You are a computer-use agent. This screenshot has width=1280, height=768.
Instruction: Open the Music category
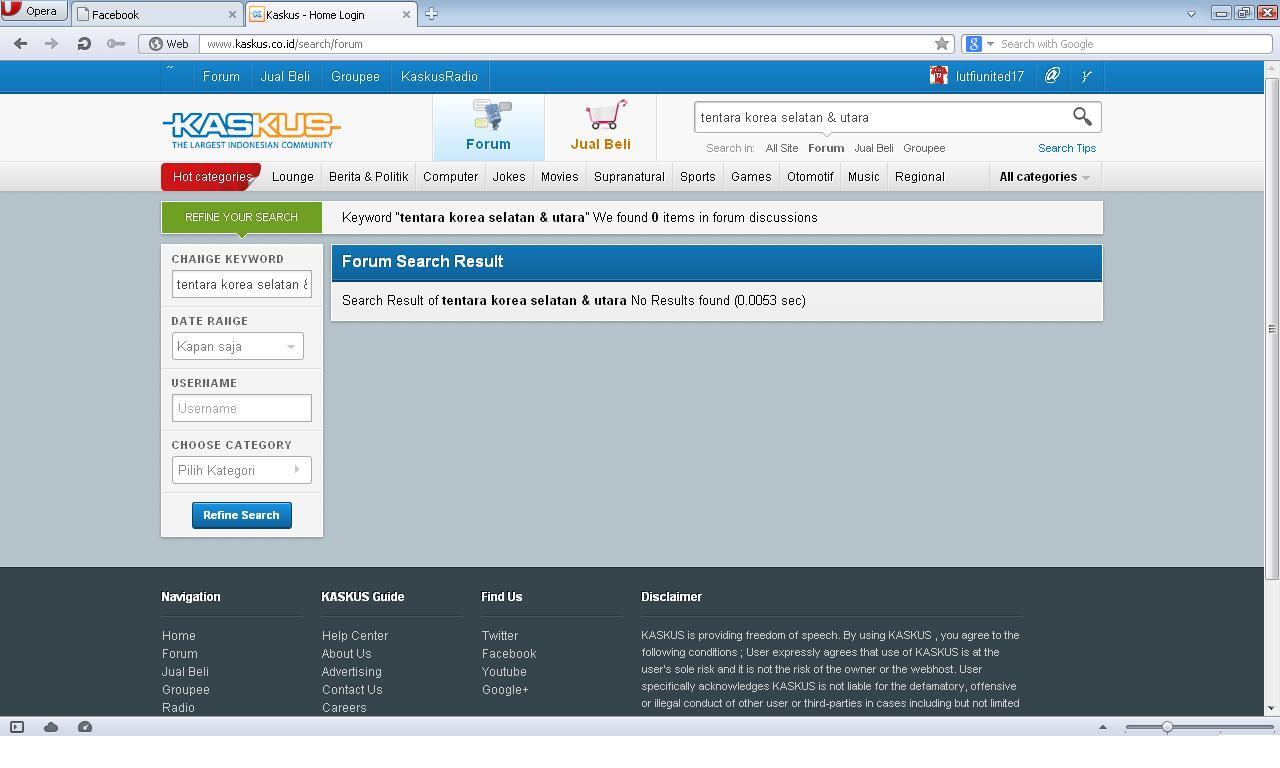(x=863, y=177)
